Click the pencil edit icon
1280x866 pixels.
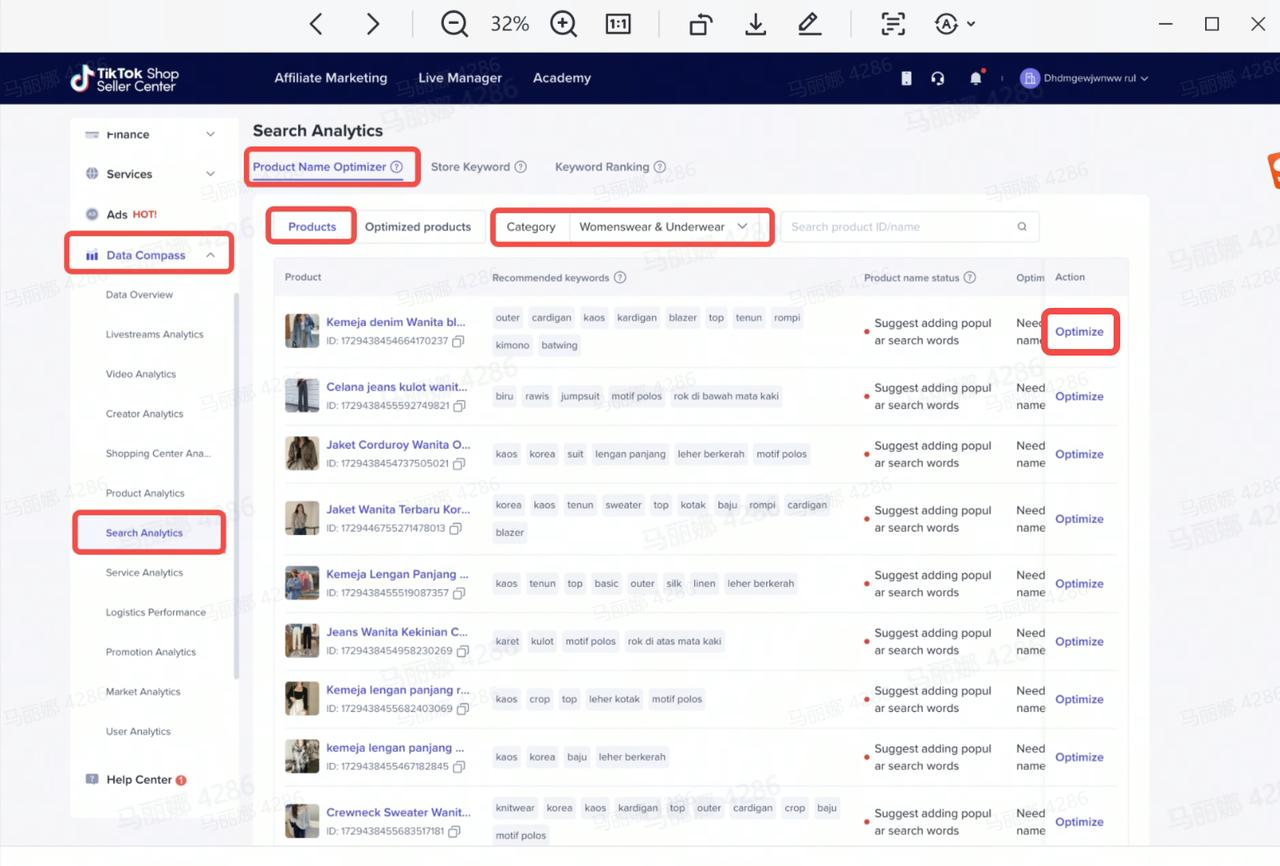point(809,24)
